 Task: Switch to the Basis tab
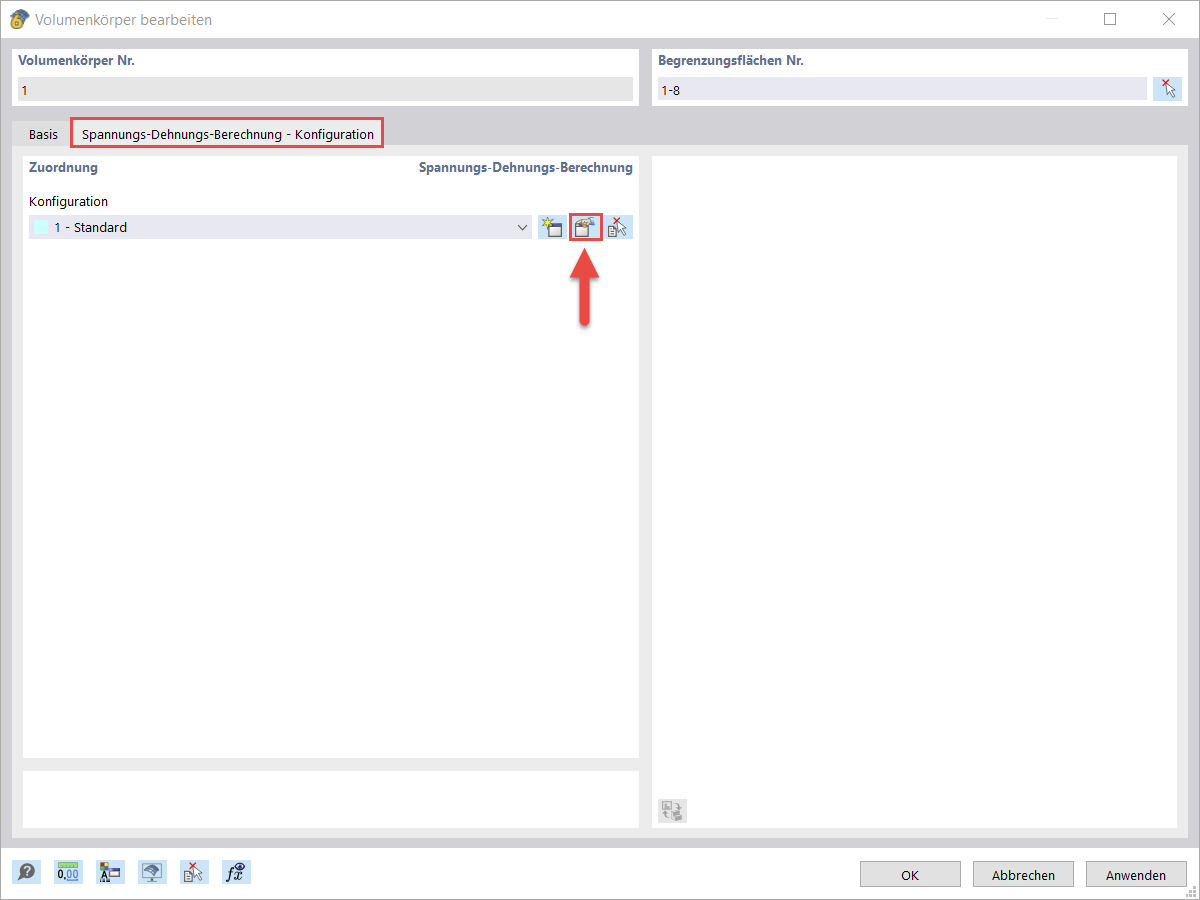pyautogui.click(x=43, y=134)
